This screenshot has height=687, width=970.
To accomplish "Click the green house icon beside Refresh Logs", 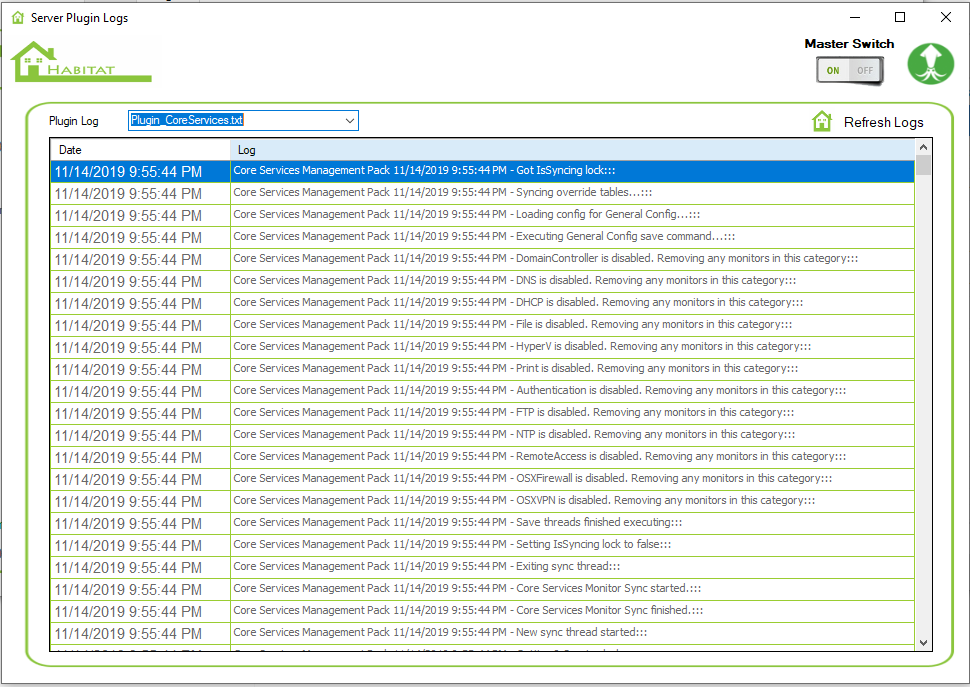I will click(x=821, y=120).
